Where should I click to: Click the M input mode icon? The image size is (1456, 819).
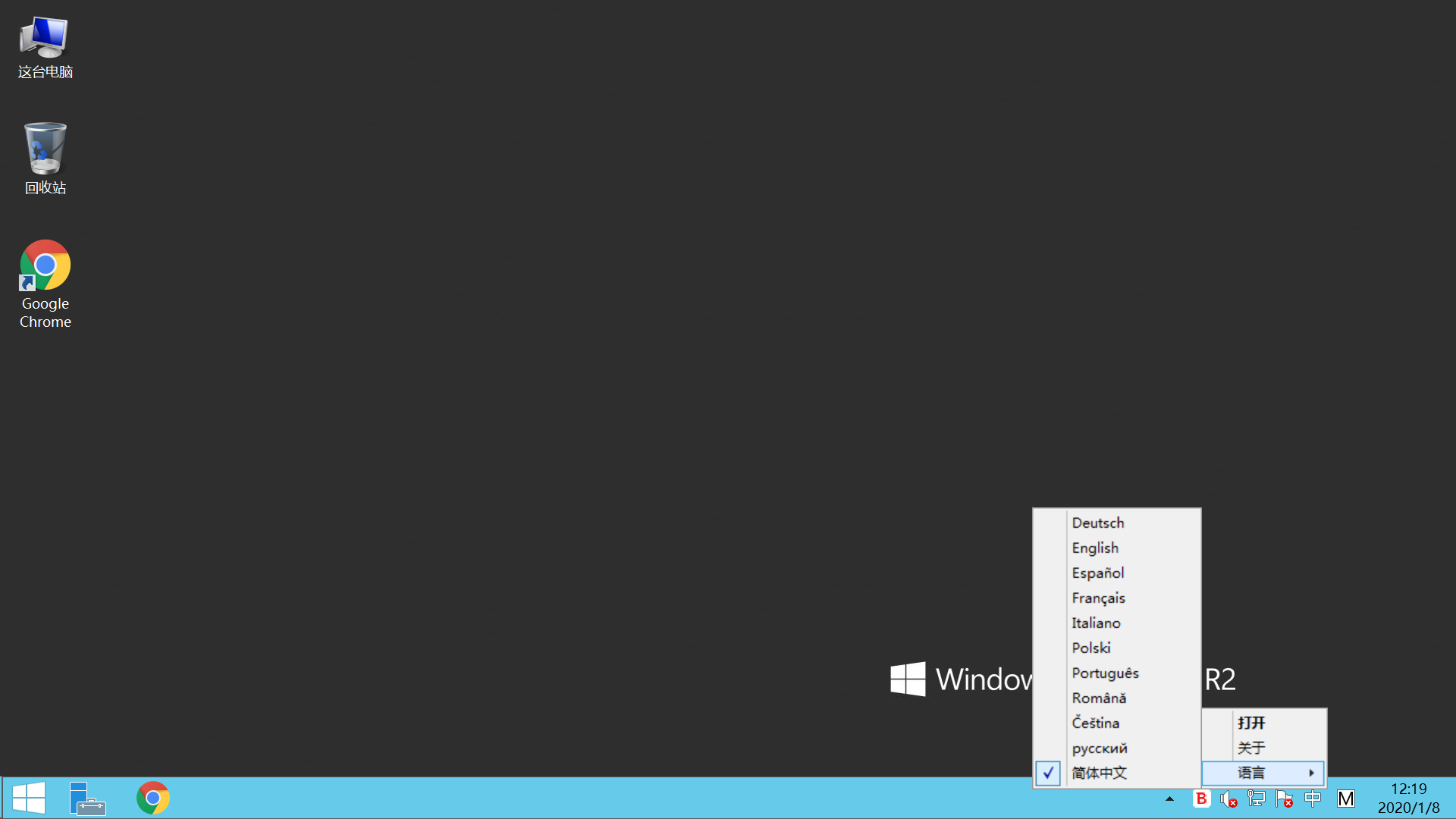[x=1345, y=799]
